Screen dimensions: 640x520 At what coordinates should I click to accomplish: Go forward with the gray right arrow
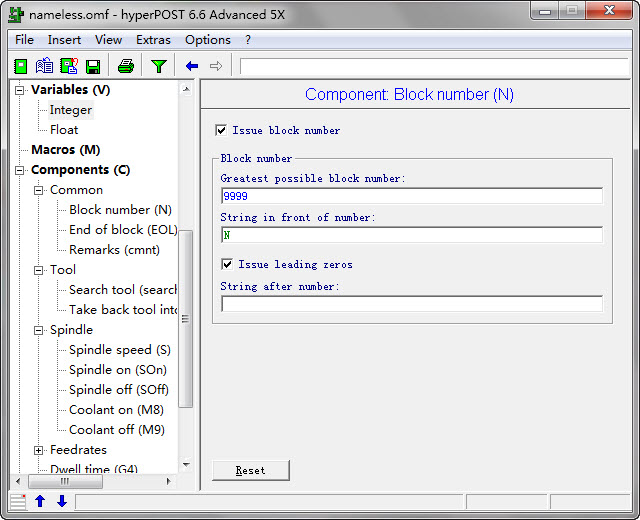click(x=216, y=66)
